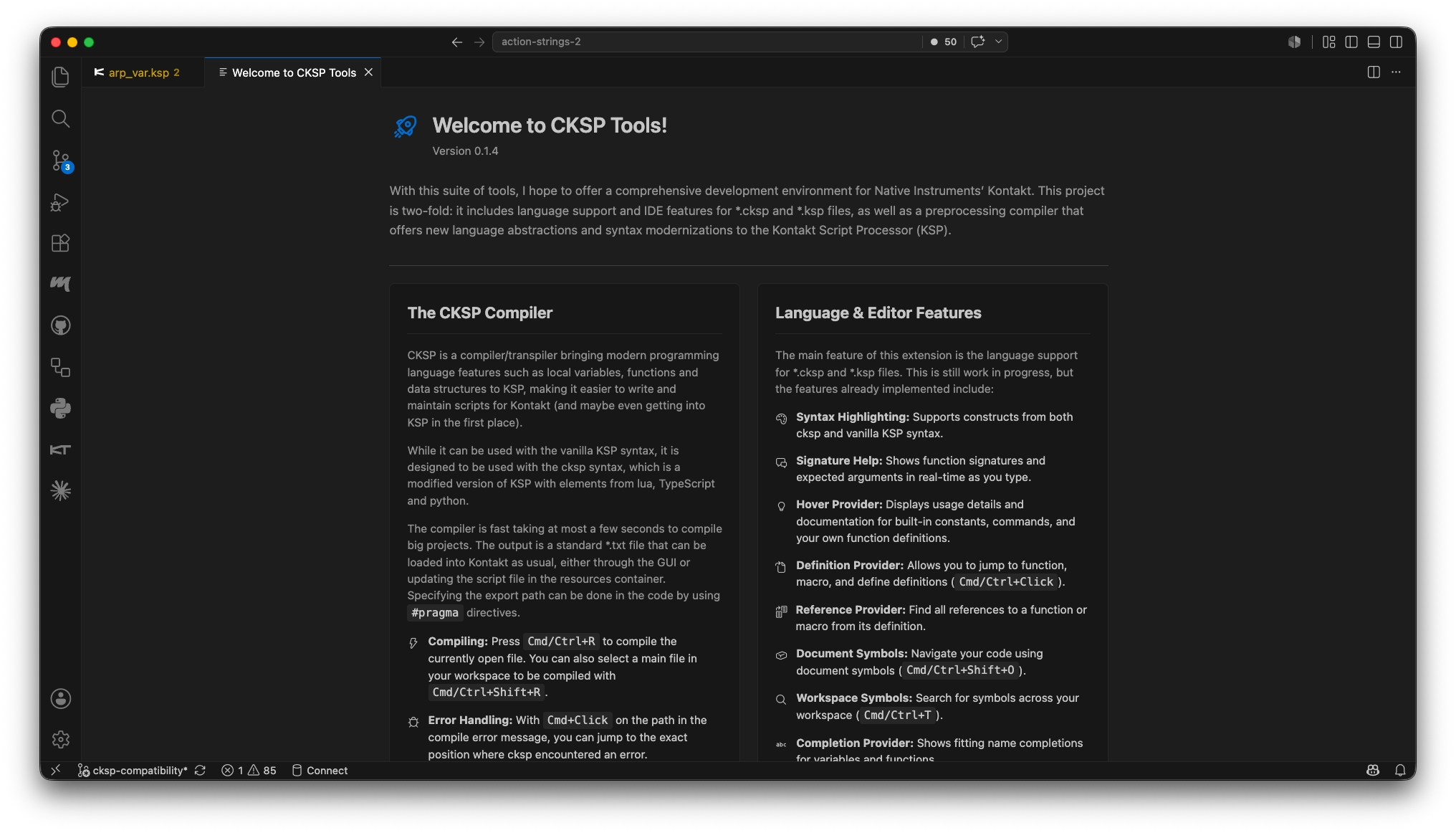
Task: Open editor More Actions menu
Action: 1396,72
